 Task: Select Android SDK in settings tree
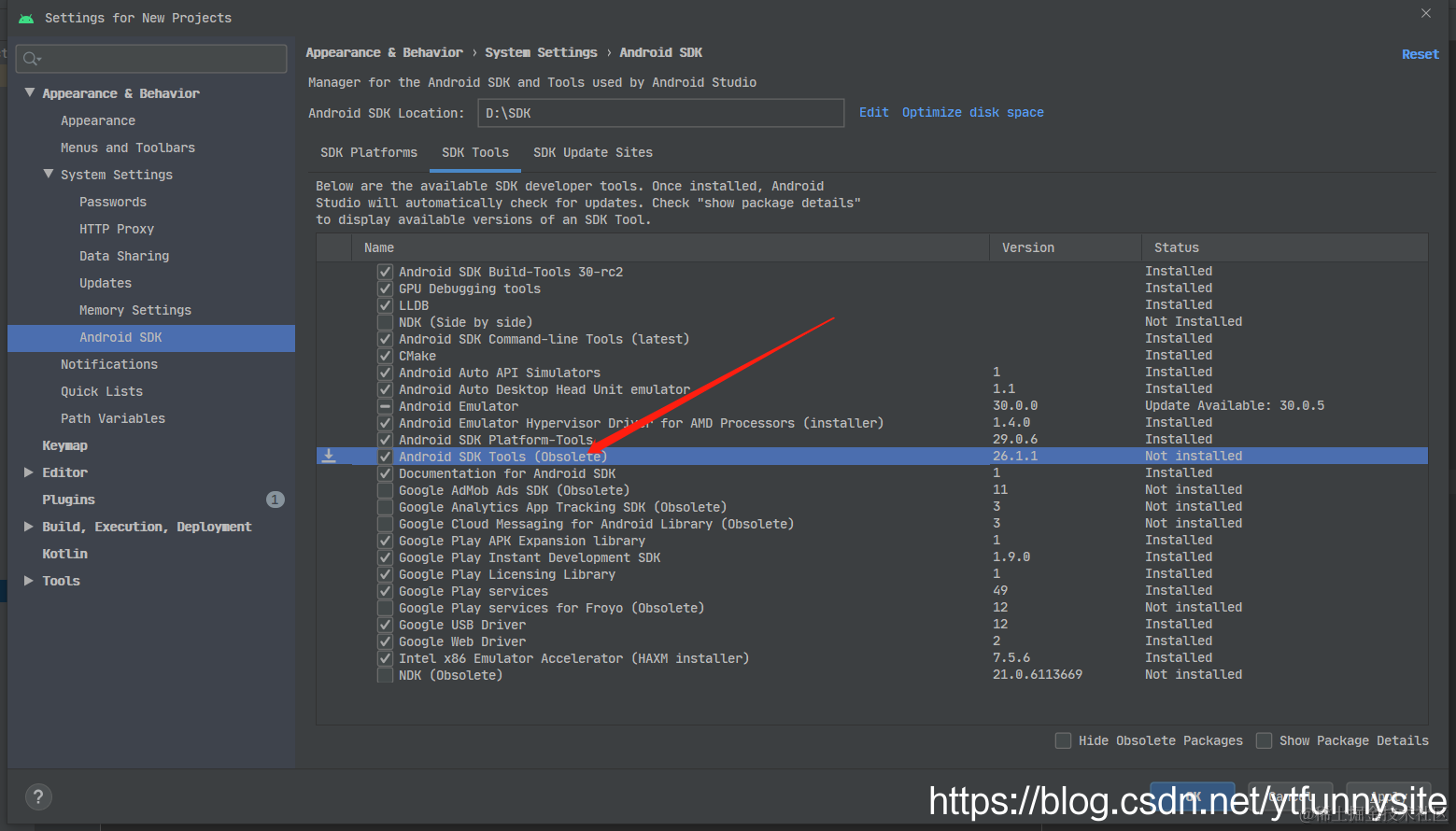[x=151, y=337]
